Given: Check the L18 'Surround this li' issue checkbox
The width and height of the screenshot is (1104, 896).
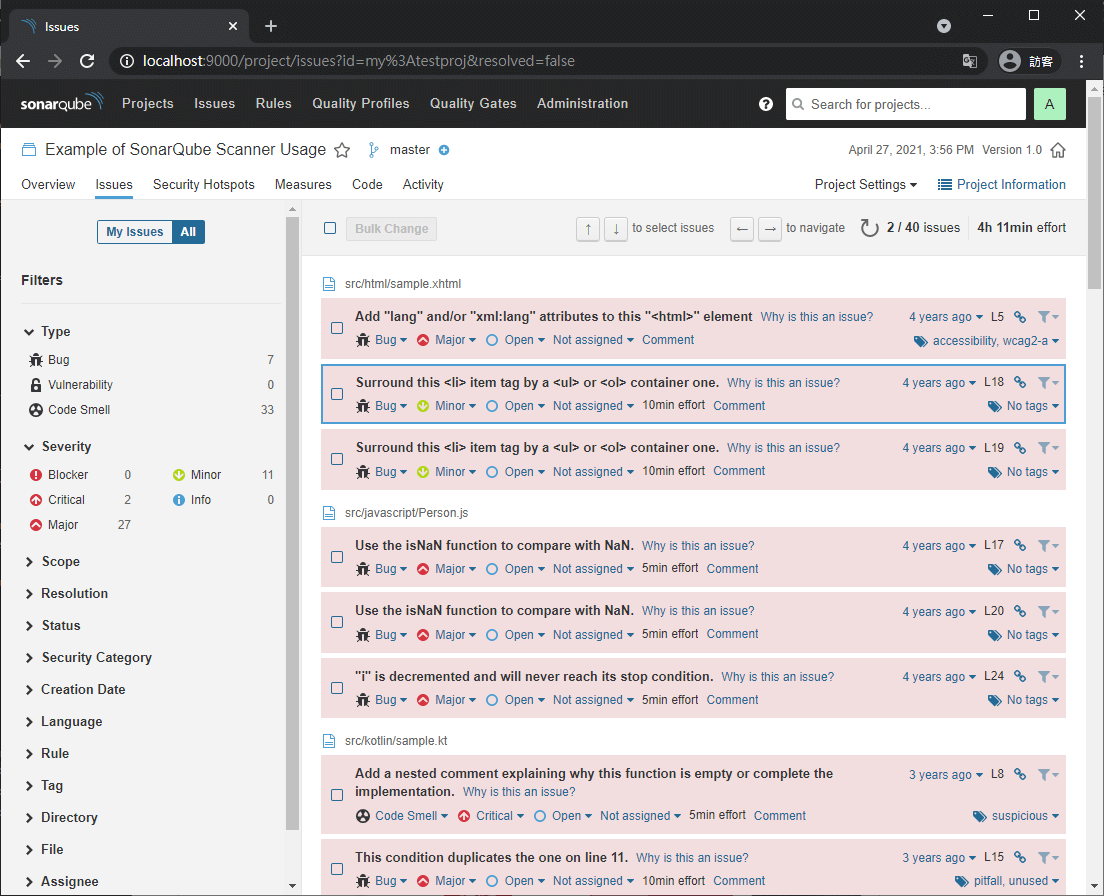Looking at the screenshot, I should coord(337,394).
